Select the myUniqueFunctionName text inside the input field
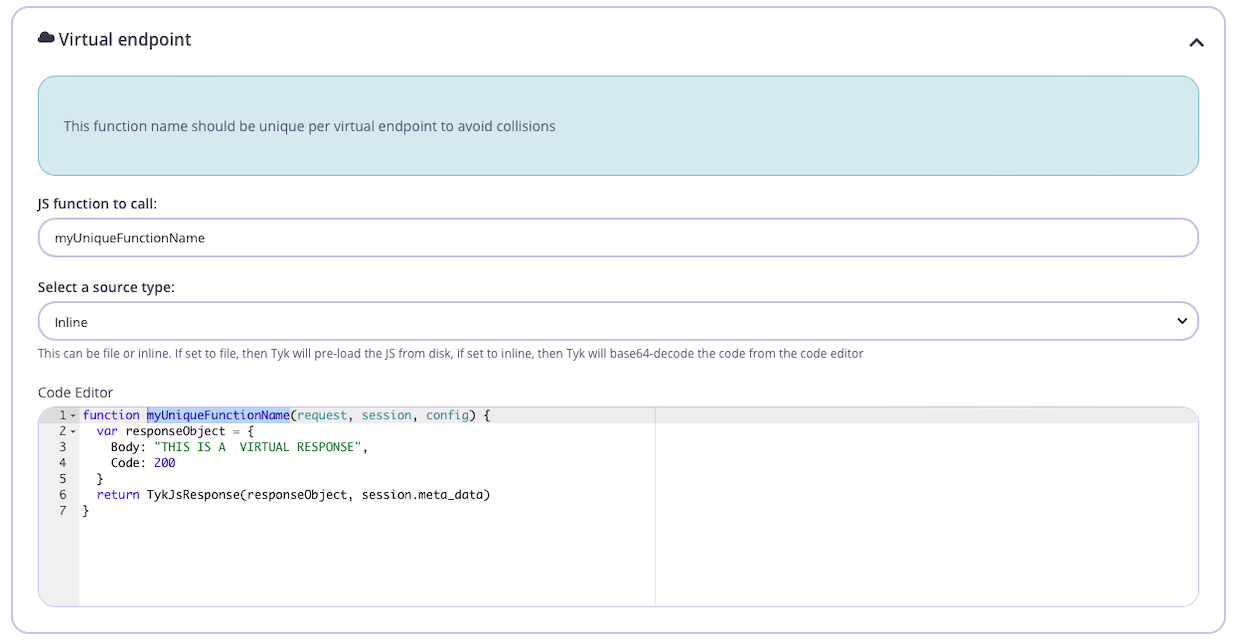 (131, 237)
